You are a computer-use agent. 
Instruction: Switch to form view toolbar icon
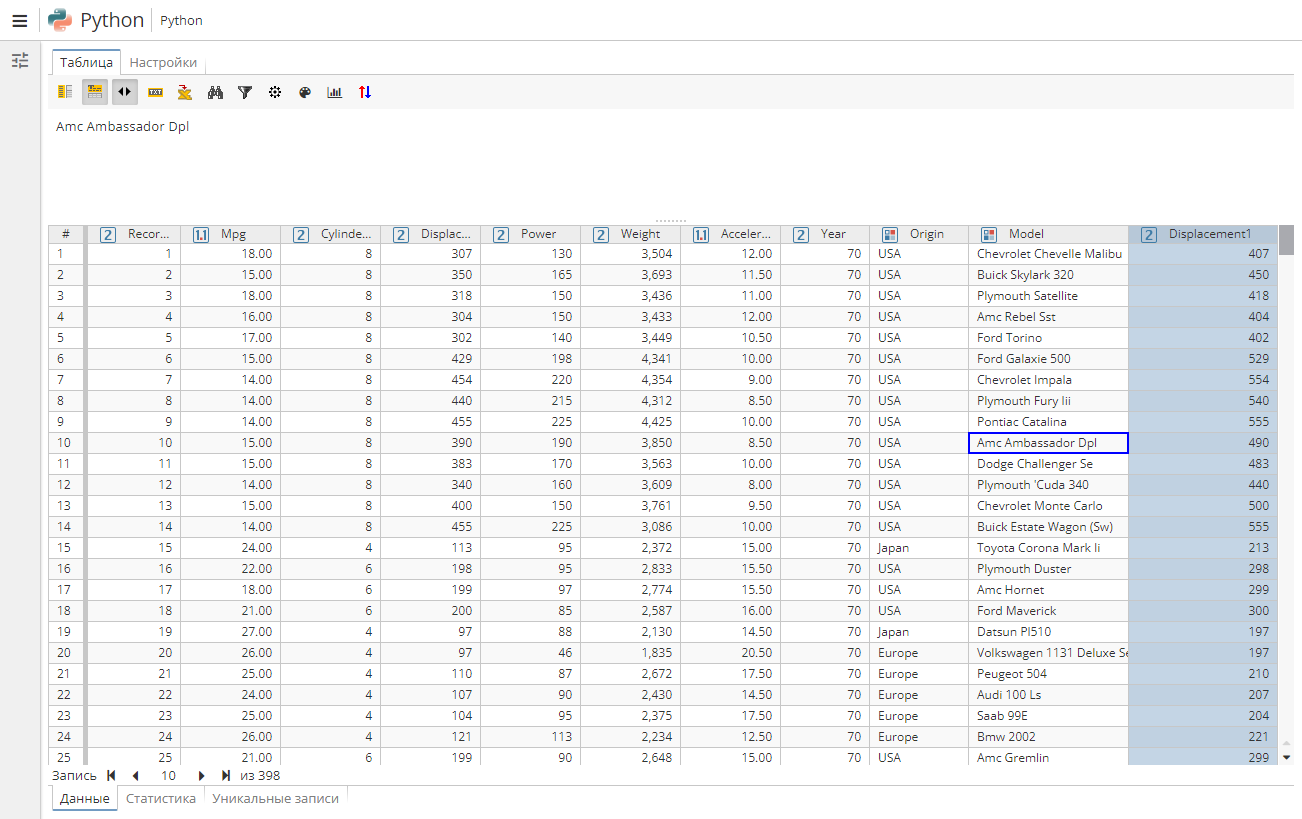(x=65, y=92)
